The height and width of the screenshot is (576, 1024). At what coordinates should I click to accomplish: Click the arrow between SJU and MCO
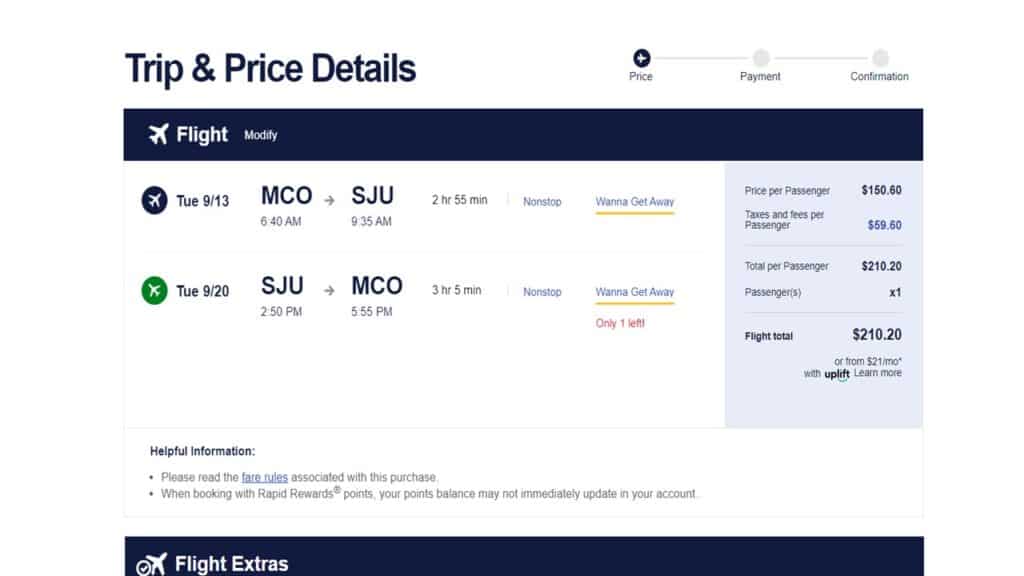point(330,291)
